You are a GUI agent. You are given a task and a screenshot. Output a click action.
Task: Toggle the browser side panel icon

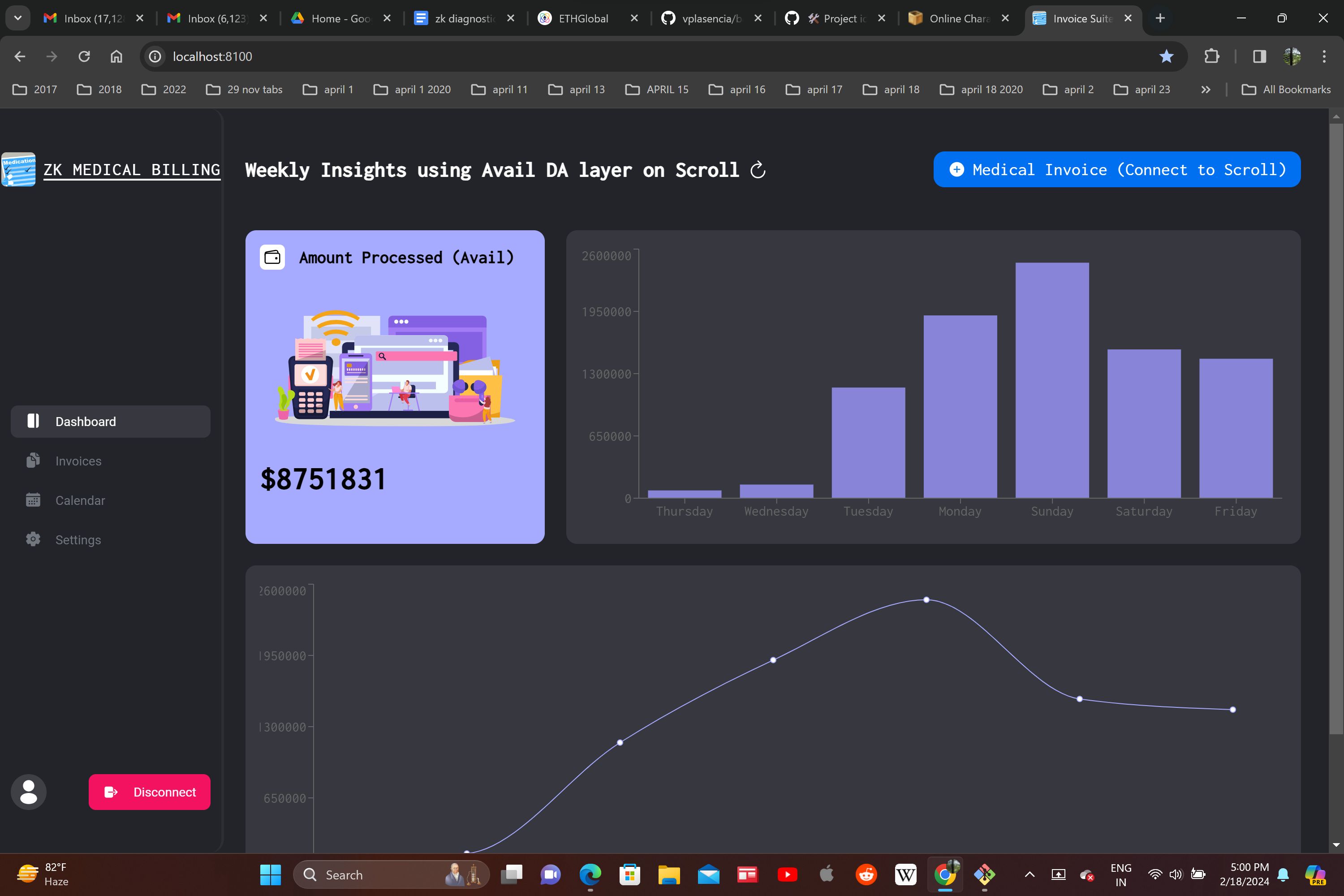(1259, 56)
